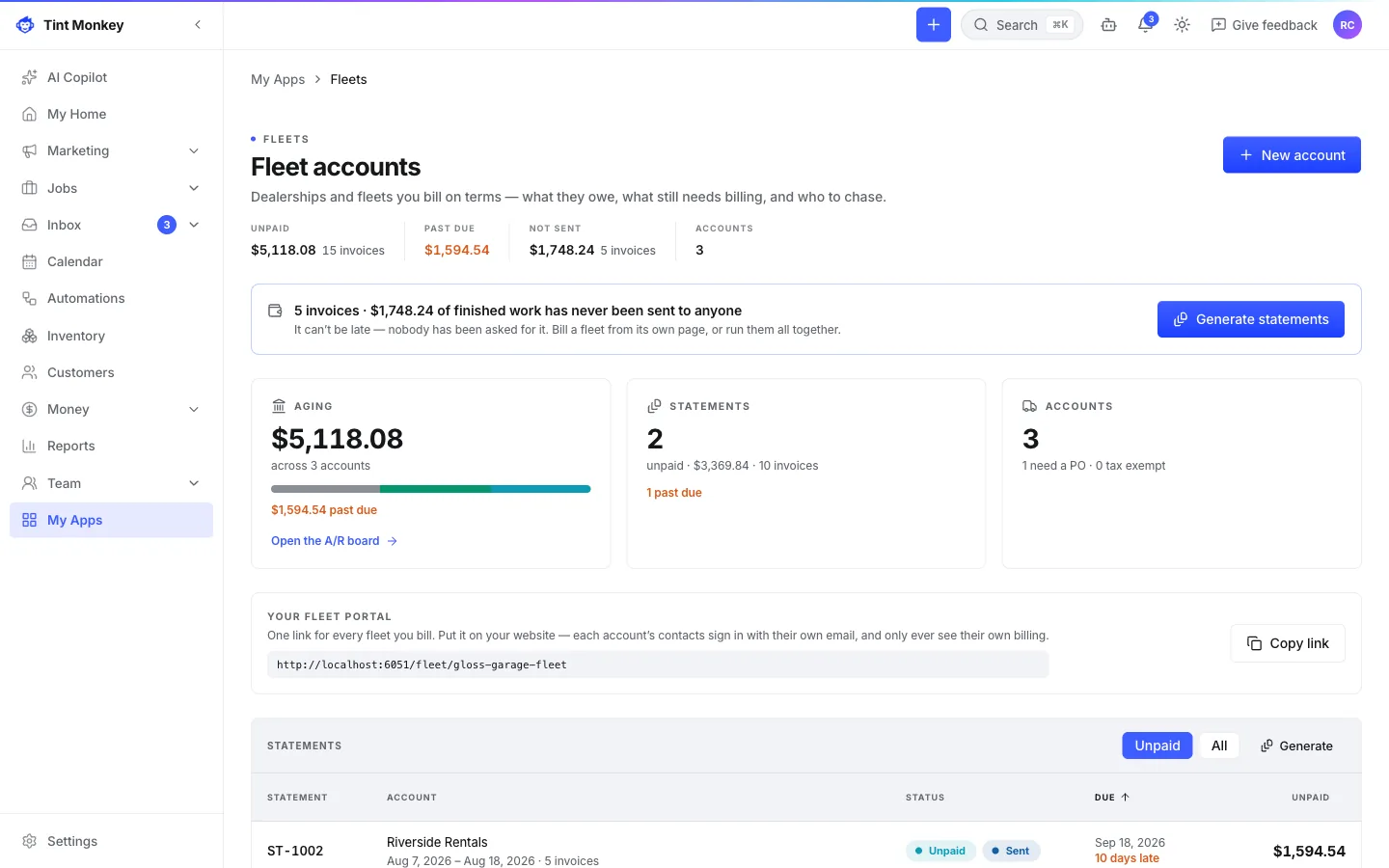Screen dimensions: 1389x868
Task: Click Generate statements button
Action: tap(1251, 319)
